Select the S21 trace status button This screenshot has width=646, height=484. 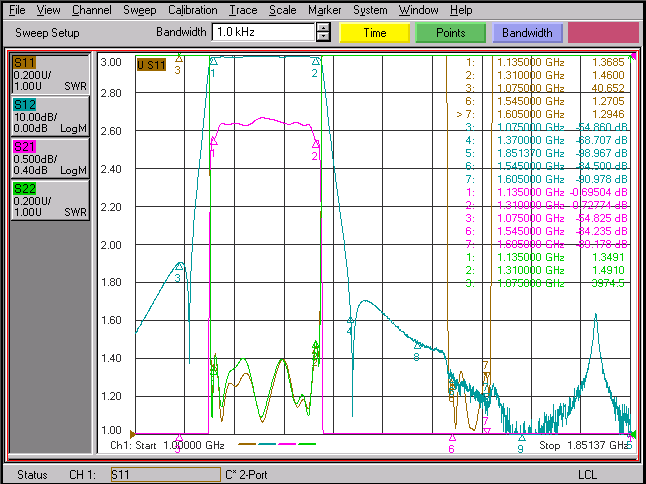(50, 159)
